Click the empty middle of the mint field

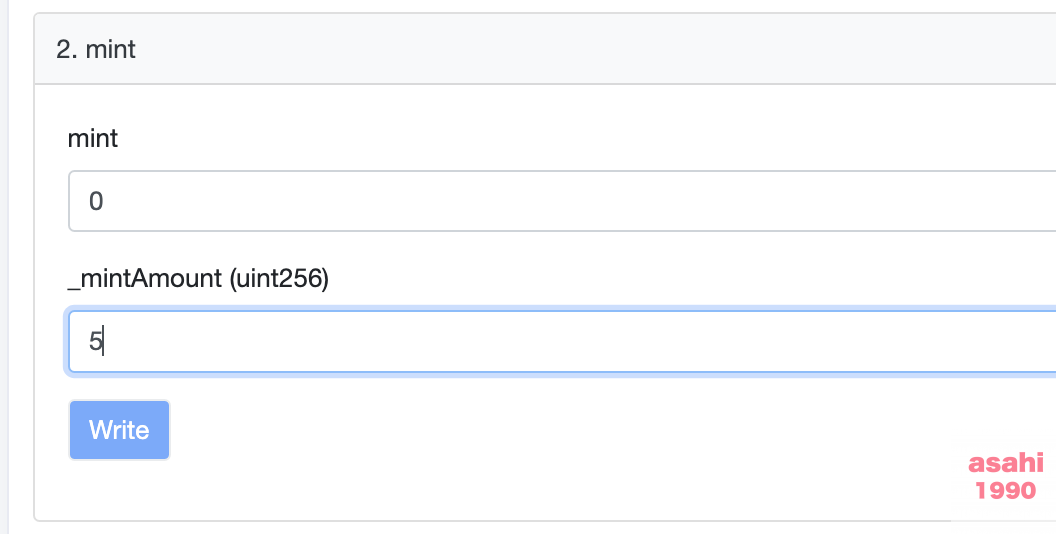(x=562, y=201)
